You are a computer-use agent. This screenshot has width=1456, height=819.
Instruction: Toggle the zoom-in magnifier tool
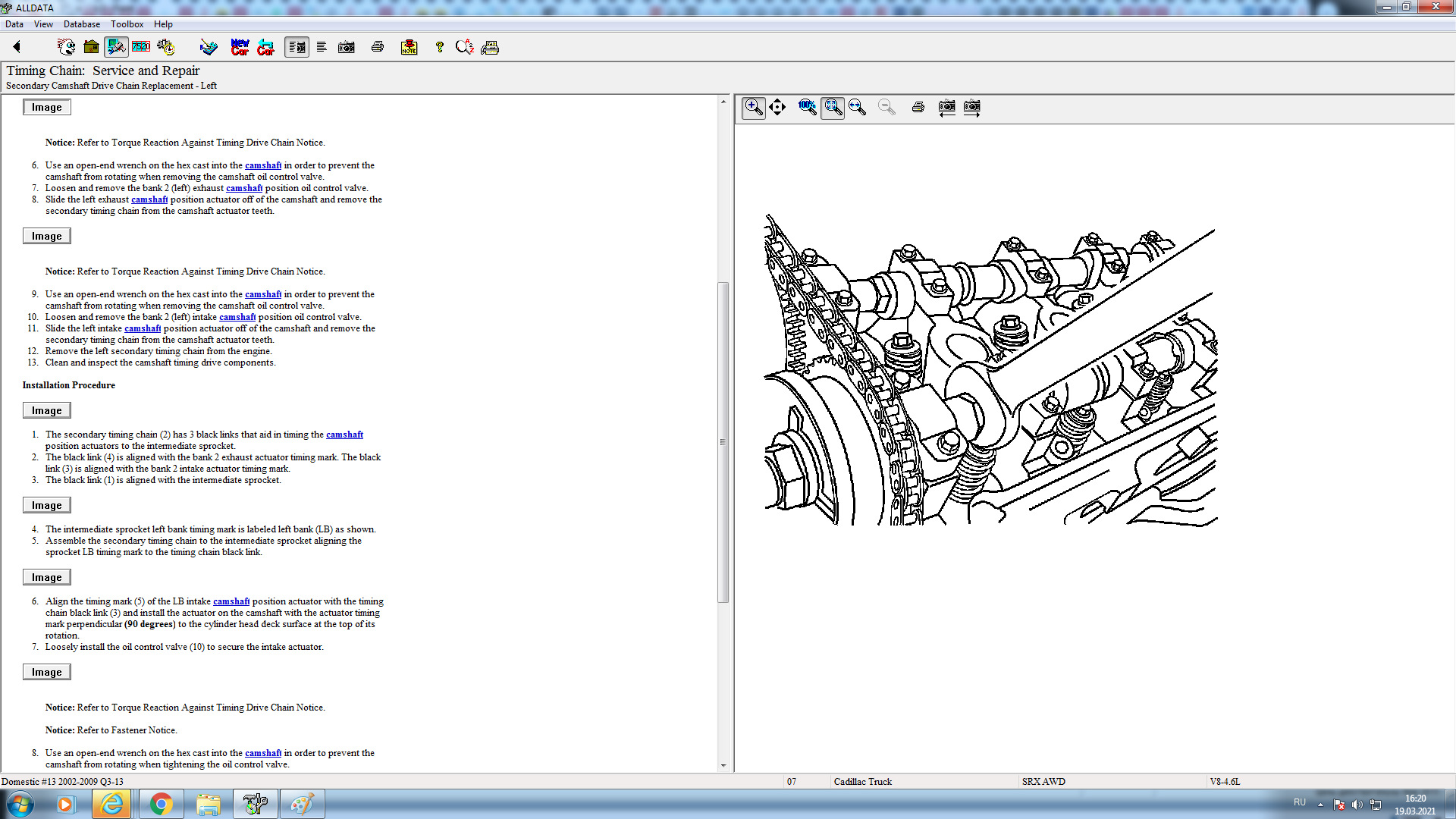[753, 107]
